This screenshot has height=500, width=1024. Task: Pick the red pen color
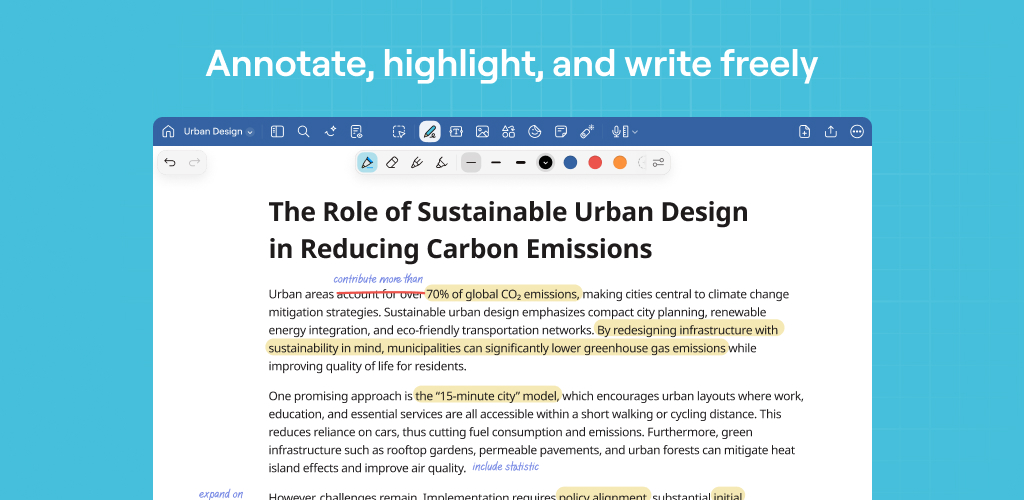pos(595,162)
